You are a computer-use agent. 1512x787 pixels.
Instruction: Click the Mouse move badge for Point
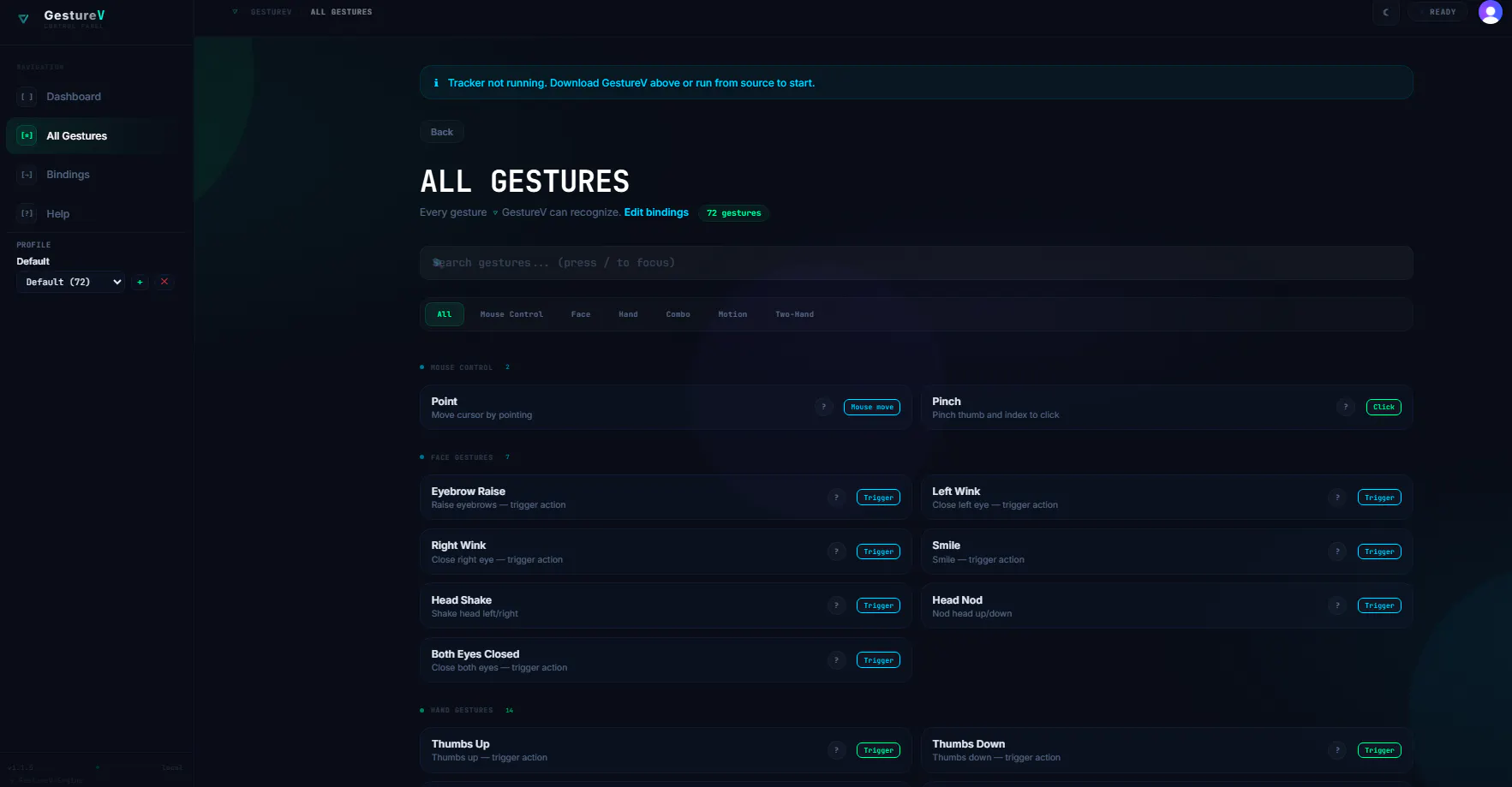tap(872, 408)
